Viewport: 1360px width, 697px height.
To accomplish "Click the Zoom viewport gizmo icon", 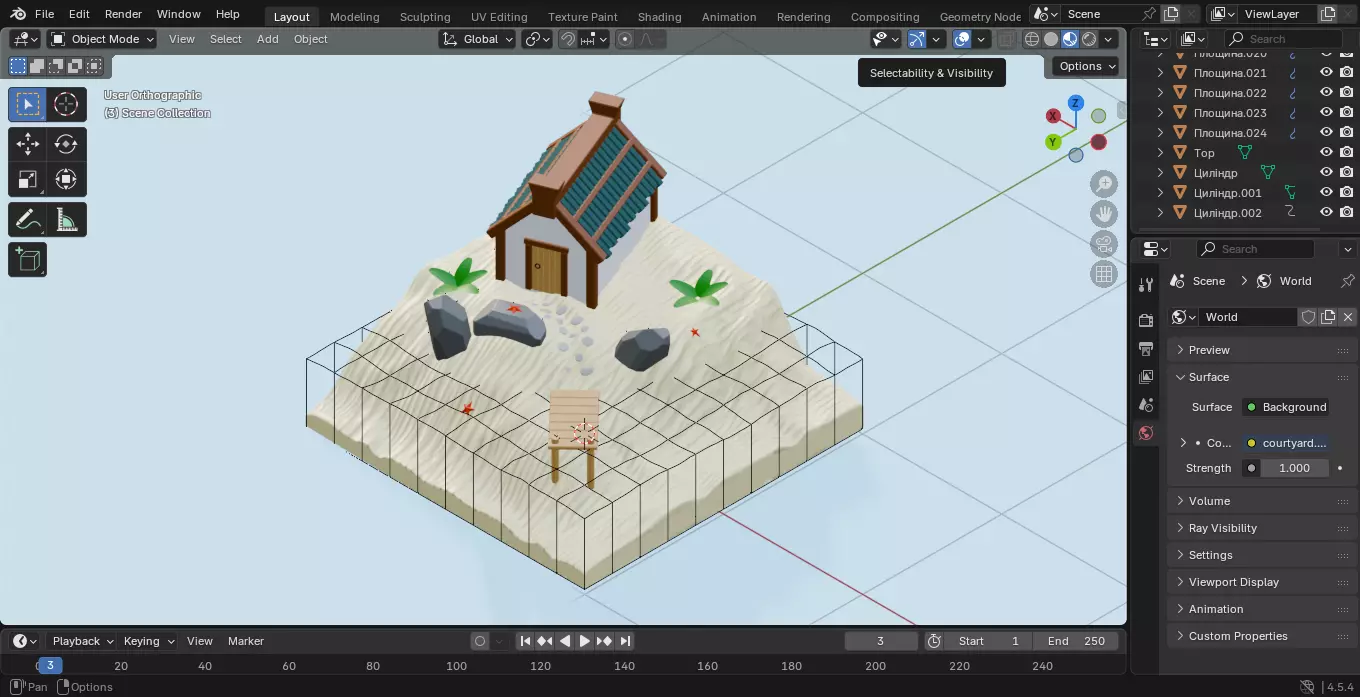I will tap(1104, 184).
